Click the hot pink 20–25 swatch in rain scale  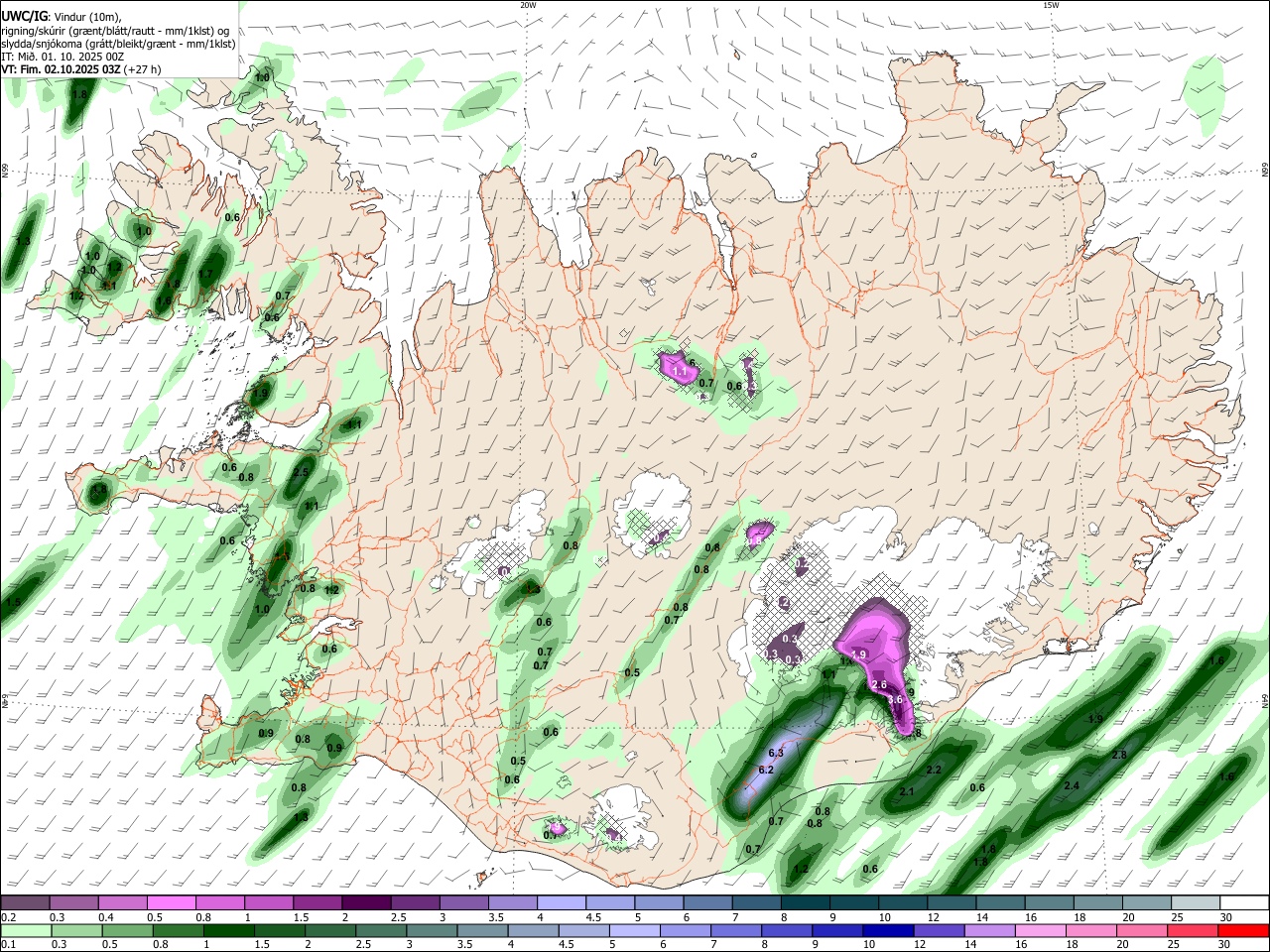tap(1142, 930)
